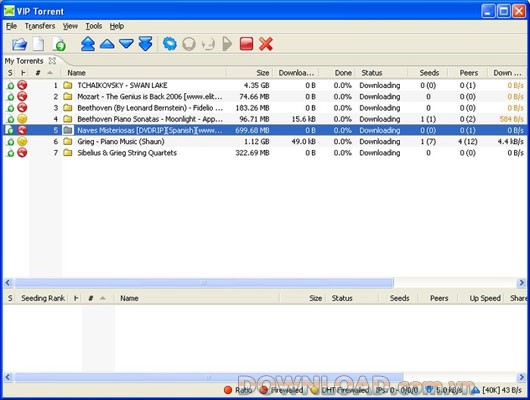Close the My Torrents tab
The height and width of the screenshot is (400, 530).
click(x=52, y=61)
